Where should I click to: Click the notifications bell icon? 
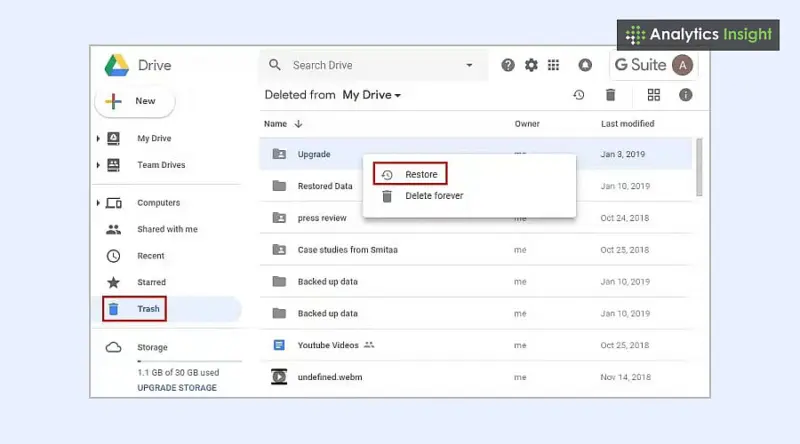(x=585, y=65)
